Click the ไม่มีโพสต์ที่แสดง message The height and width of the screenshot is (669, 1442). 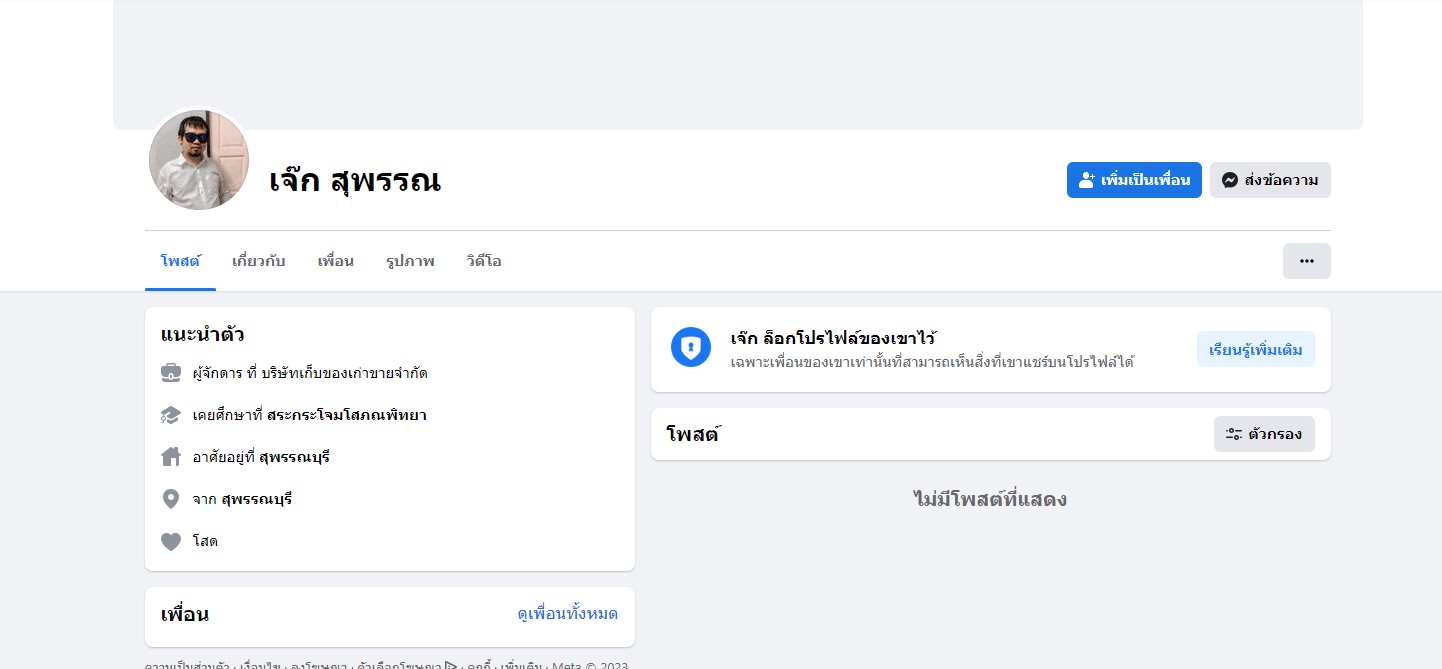[x=990, y=499]
